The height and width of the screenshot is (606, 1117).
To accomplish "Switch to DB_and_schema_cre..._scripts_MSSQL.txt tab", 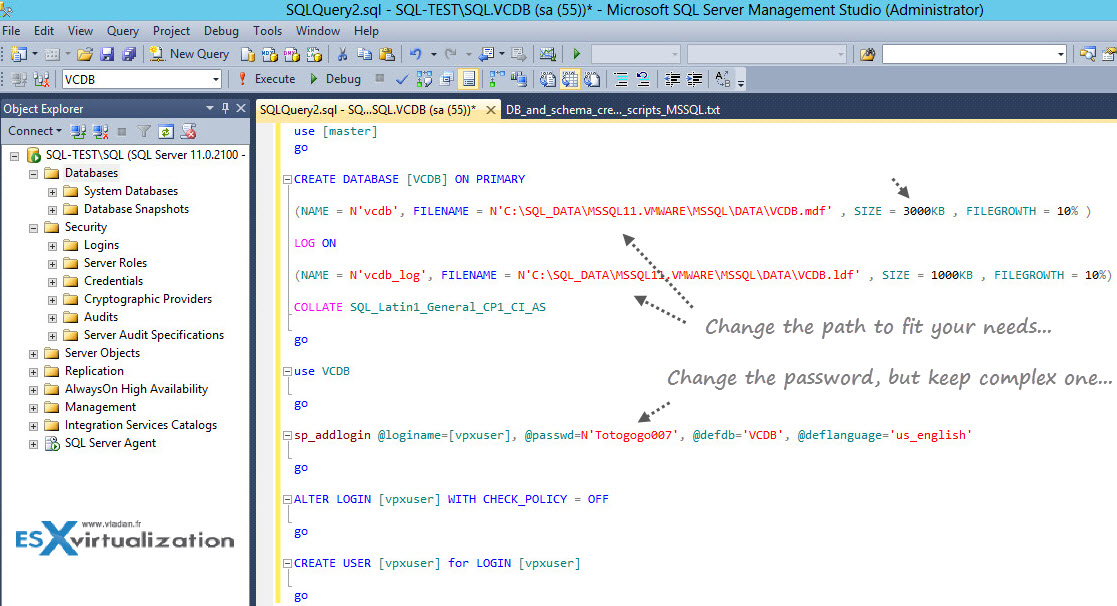I will coord(613,110).
